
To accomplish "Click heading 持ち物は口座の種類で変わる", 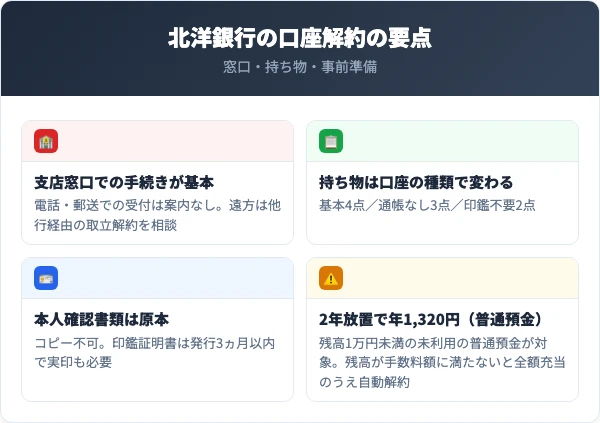I will pyautogui.click(x=416, y=183).
